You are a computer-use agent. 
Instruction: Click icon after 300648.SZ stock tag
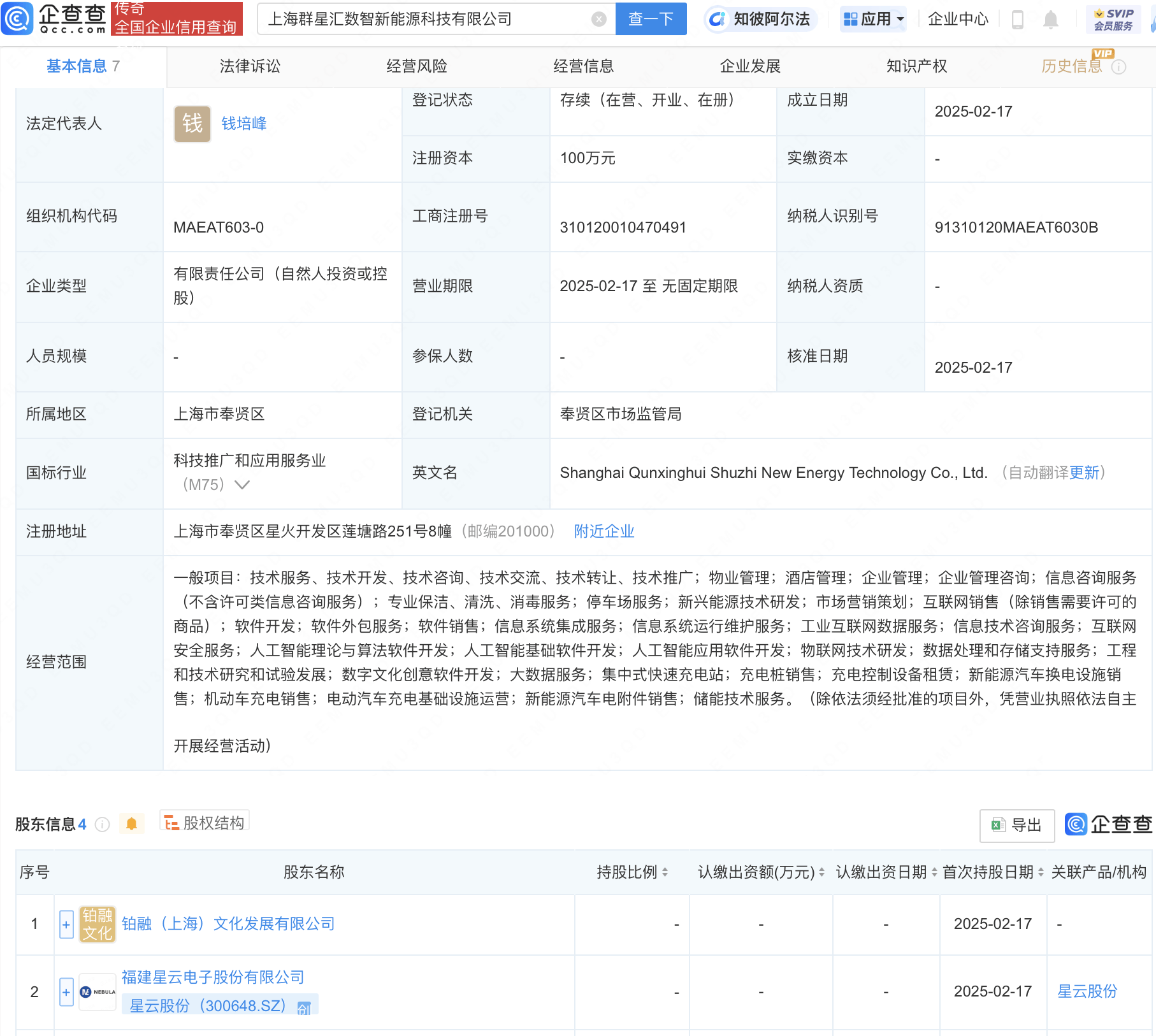pos(304,1007)
